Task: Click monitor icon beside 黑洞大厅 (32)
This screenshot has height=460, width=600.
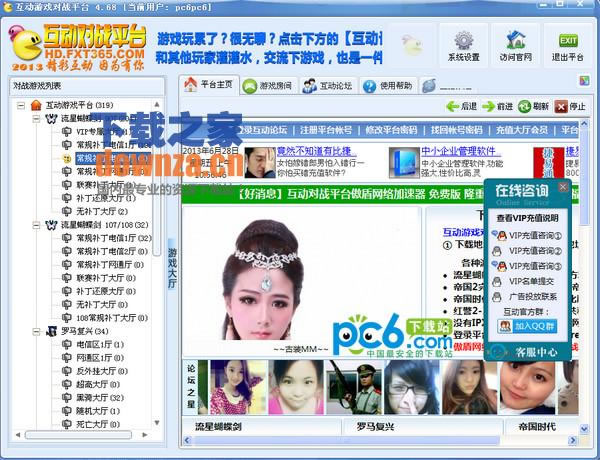Action: [x=67, y=398]
